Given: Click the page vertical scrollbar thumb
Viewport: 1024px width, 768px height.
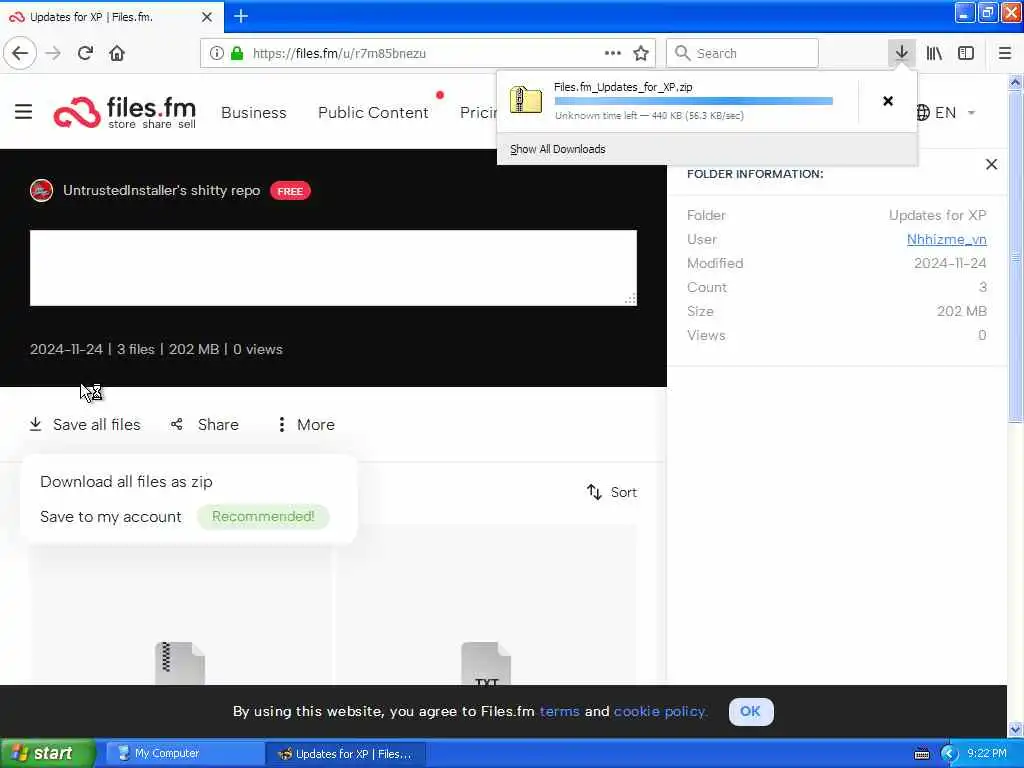Looking at the screenshot, I should (x=1015, y=256).
